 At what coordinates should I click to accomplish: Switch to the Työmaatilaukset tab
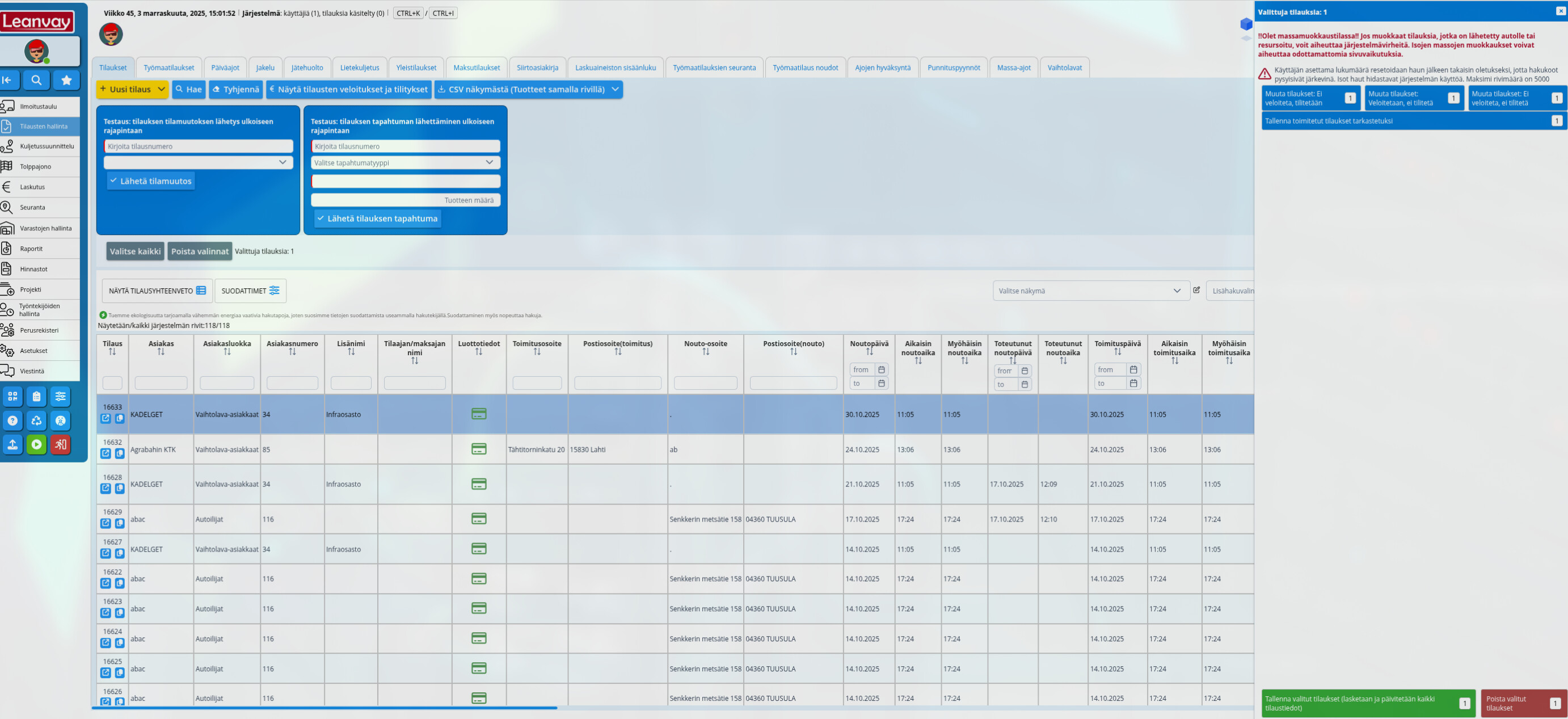click(x=168, y=68)
